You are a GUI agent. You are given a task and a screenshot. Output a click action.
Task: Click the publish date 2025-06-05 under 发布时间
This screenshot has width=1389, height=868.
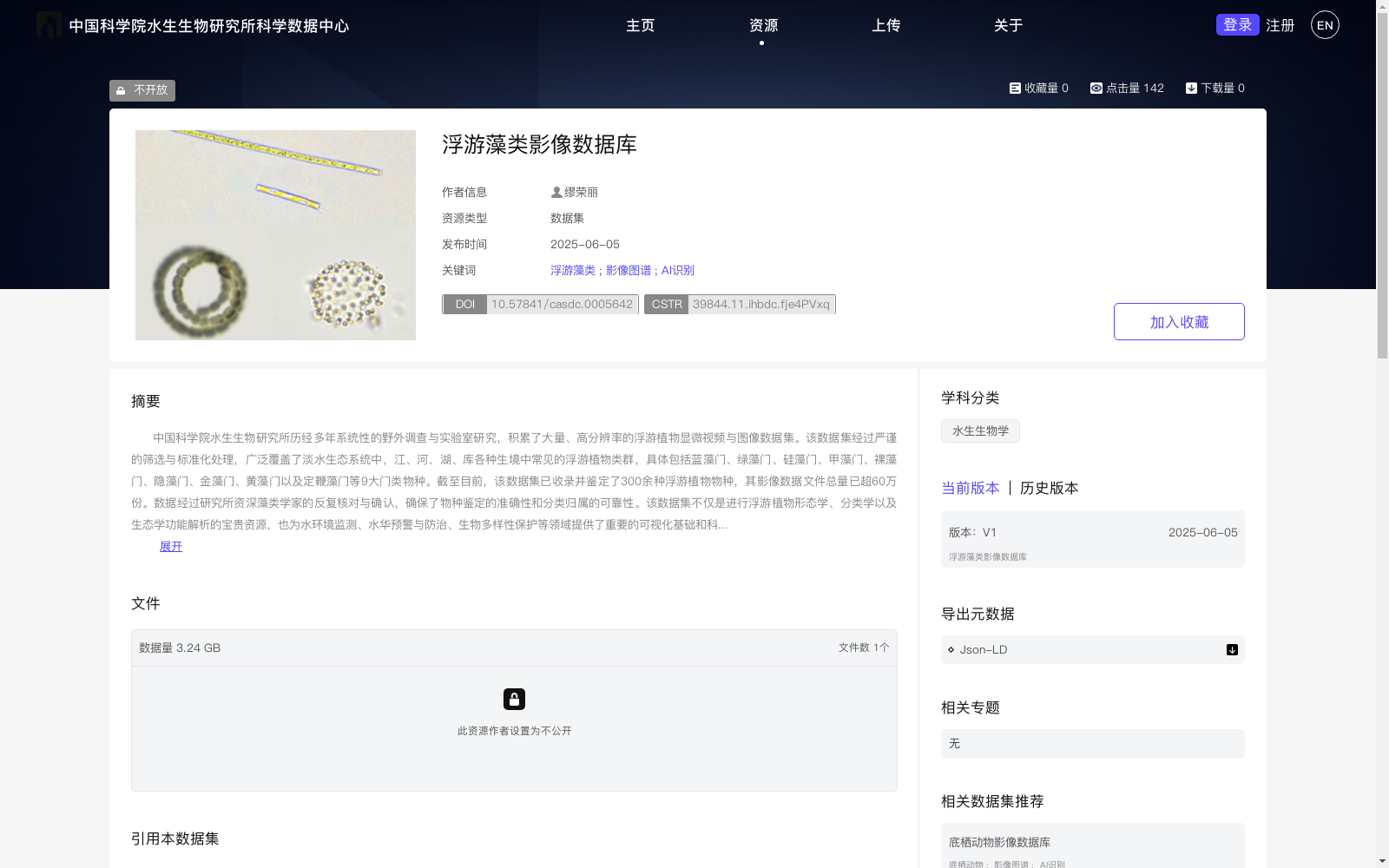click(585, 244)
